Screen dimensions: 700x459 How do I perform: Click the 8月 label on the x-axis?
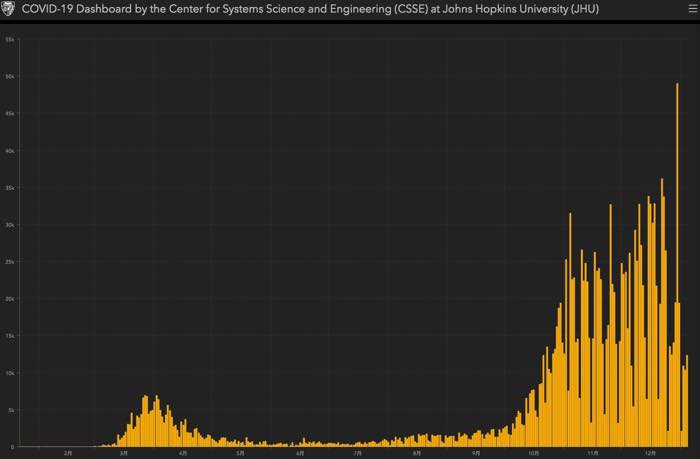tap(417, 453)
